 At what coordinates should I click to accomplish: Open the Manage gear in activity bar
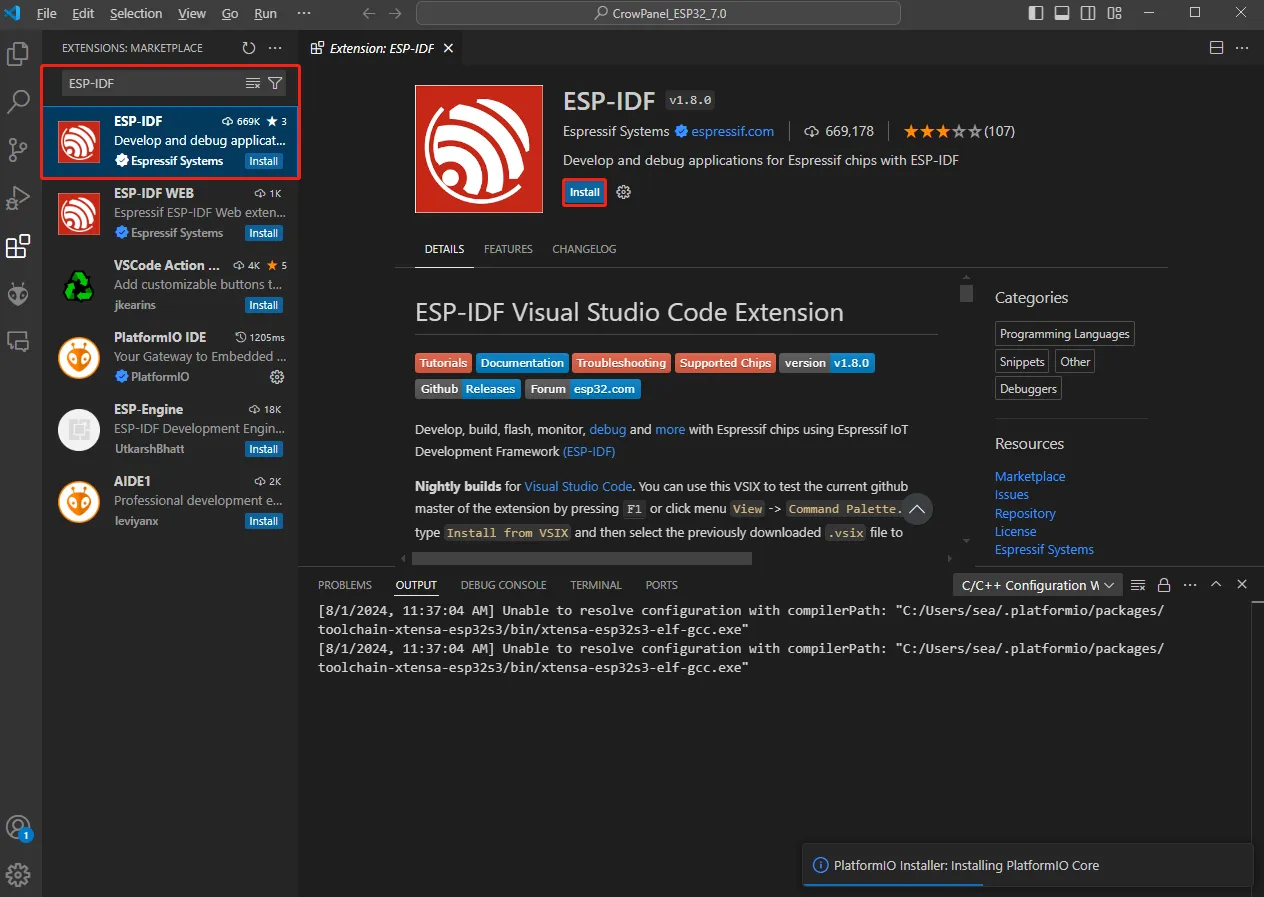[x=18, y=875]
